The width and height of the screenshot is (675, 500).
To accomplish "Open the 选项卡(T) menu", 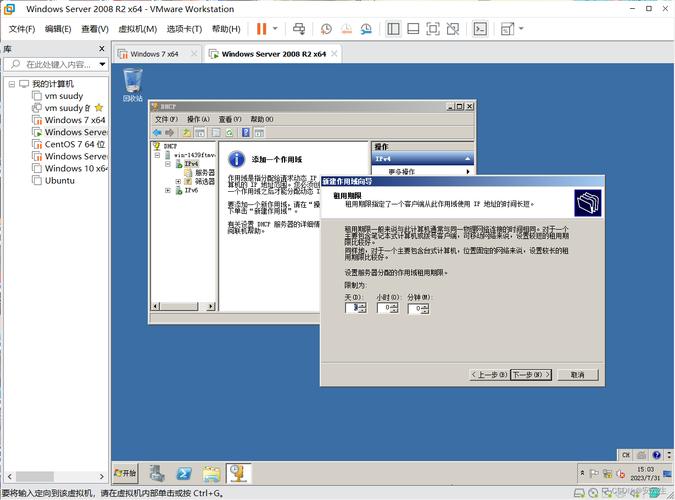I will click(184, 29).
